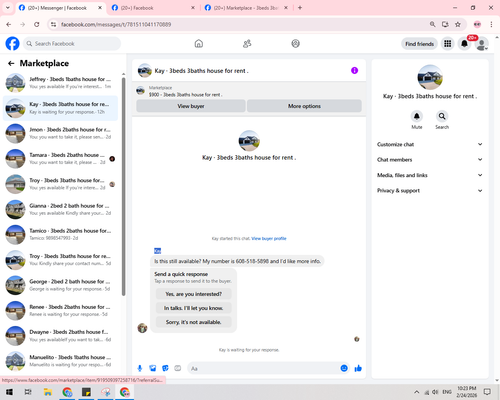Bookmark this page with star icon
The image size is (500, 400).
click(458, 24)
